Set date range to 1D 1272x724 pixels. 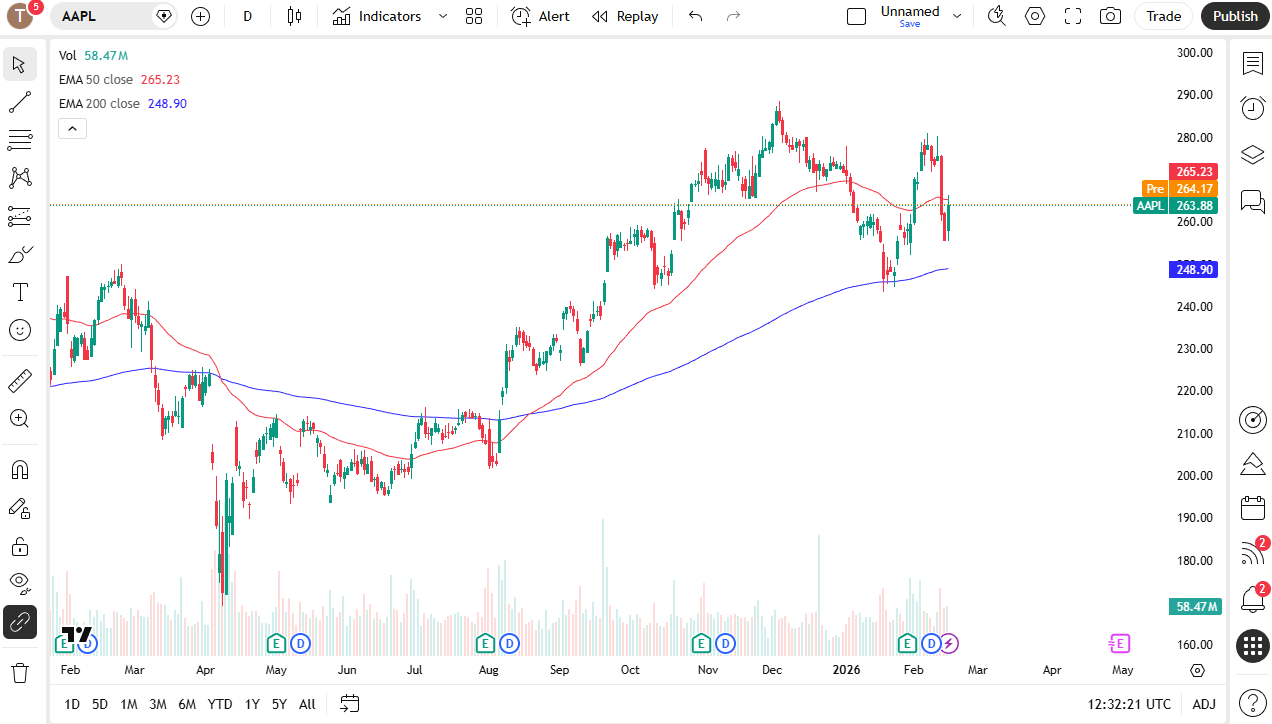72,704
